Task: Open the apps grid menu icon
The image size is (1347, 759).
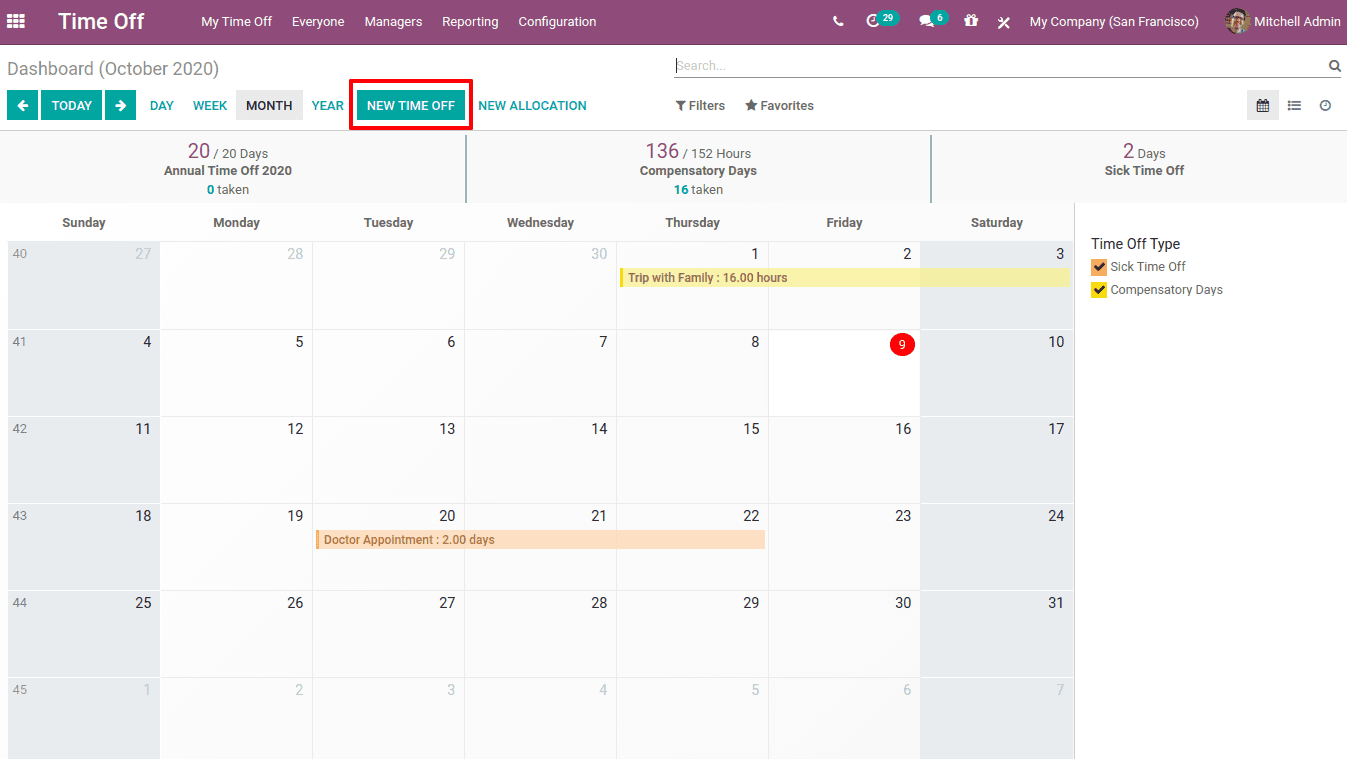Action: coord(16,21)
